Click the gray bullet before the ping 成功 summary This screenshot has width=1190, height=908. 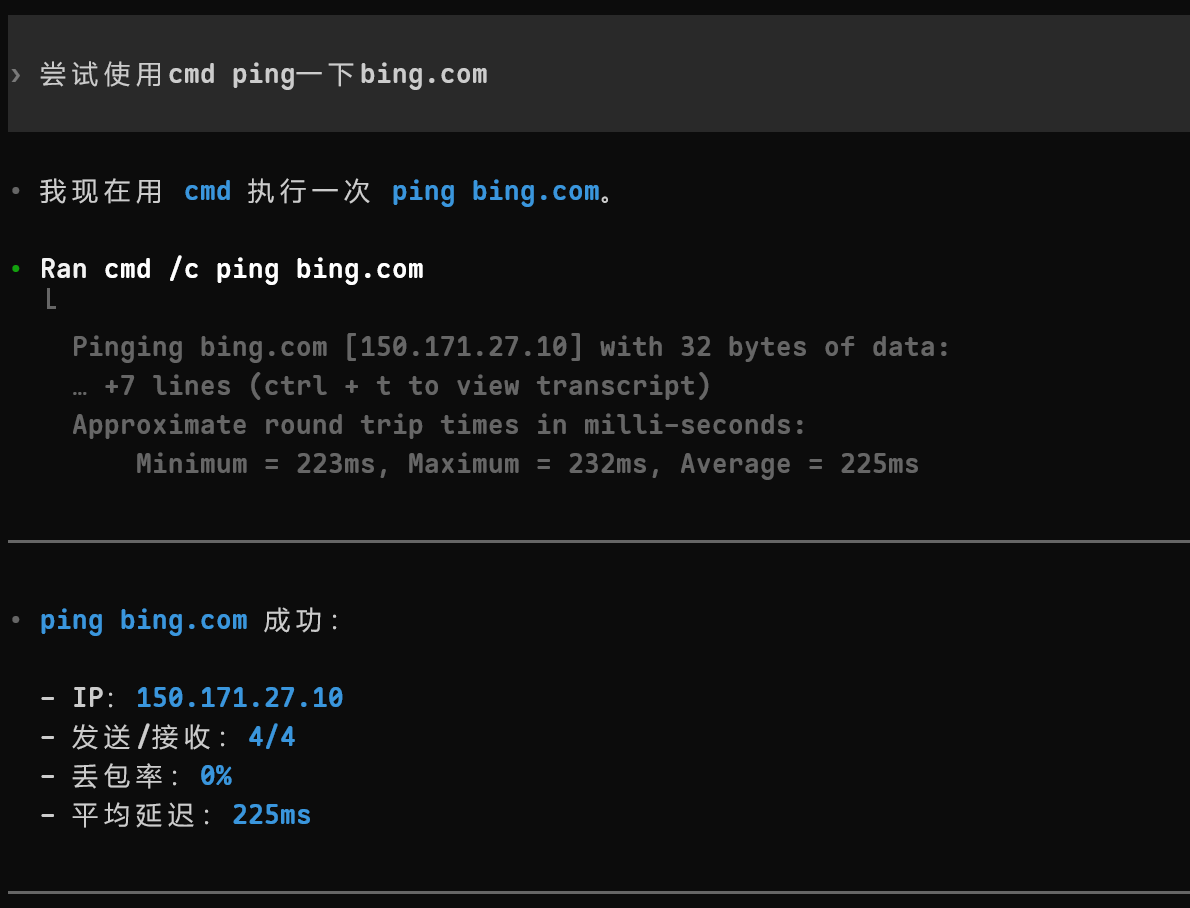pyautogui.click(x=16, y=620)
